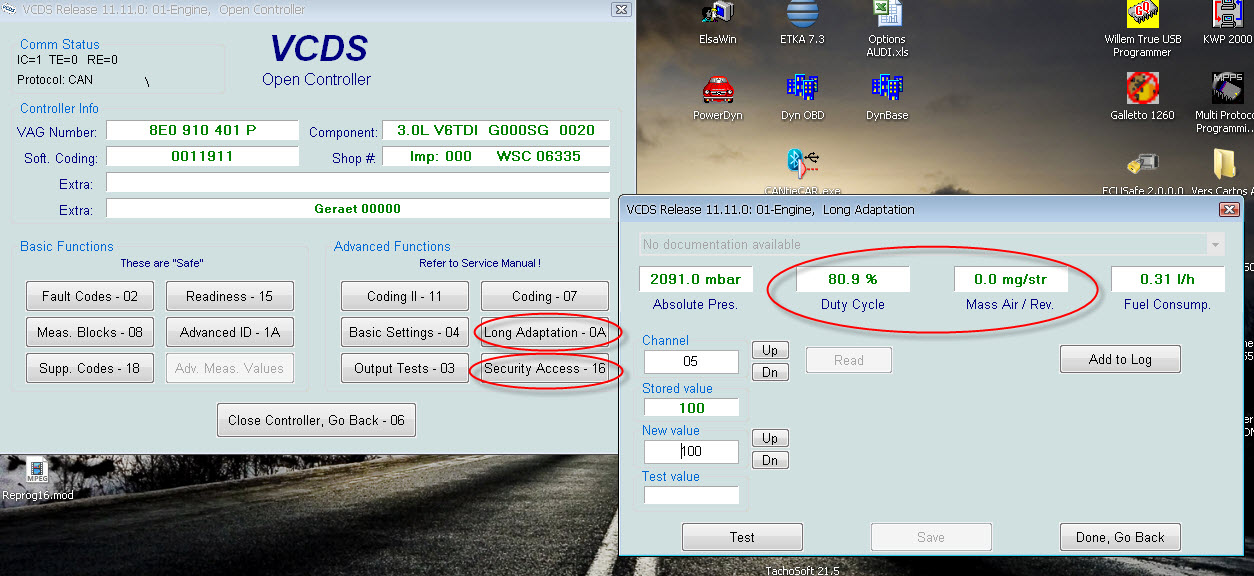This screenshot has width=1254, height=576.
Task: Open Options AUDI.xls spreadsheet icon
Action: pos(886,18)
